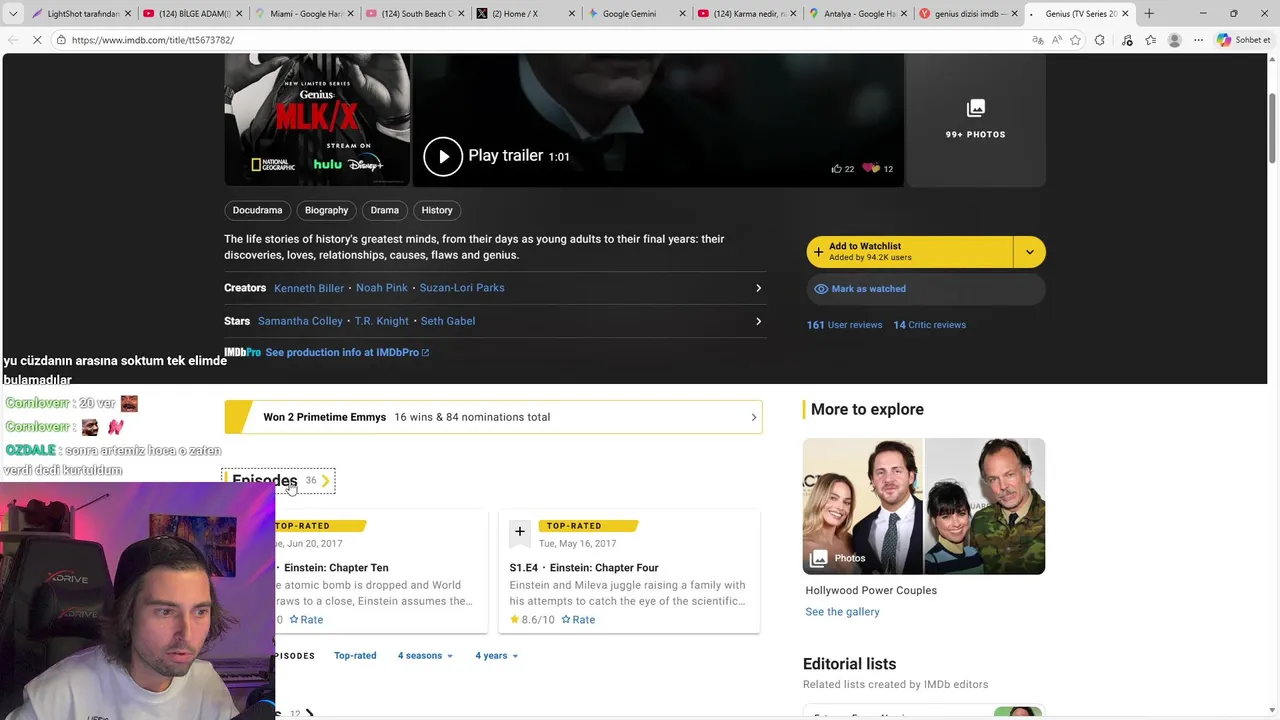Open star Seth Gabel's page
The width and height of the screenshot is (1280, 720).
[448, 321]
